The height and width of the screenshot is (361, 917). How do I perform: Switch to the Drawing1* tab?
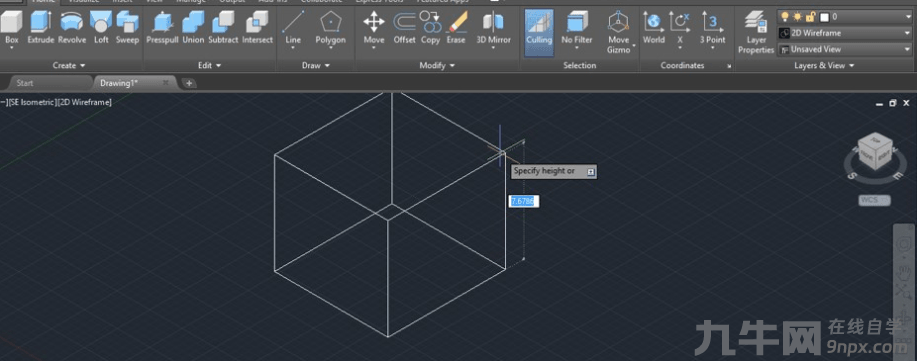(x=119, y=83)
